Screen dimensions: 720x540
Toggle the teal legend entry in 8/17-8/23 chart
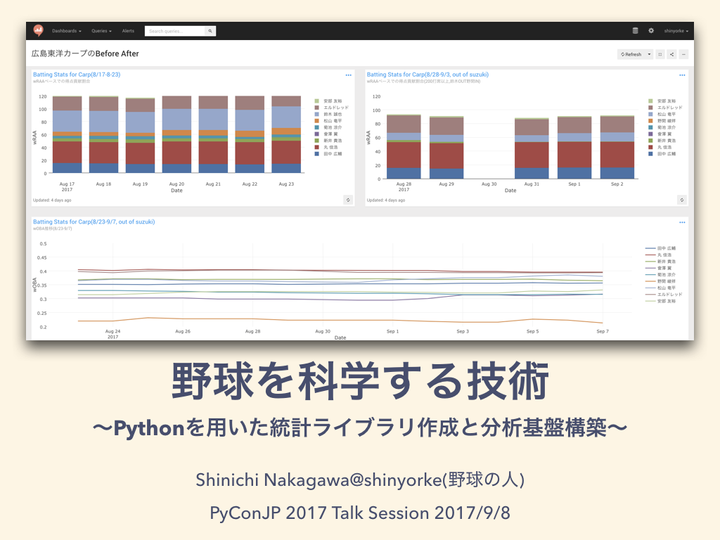pyautogui.click(x=328, y=127)
